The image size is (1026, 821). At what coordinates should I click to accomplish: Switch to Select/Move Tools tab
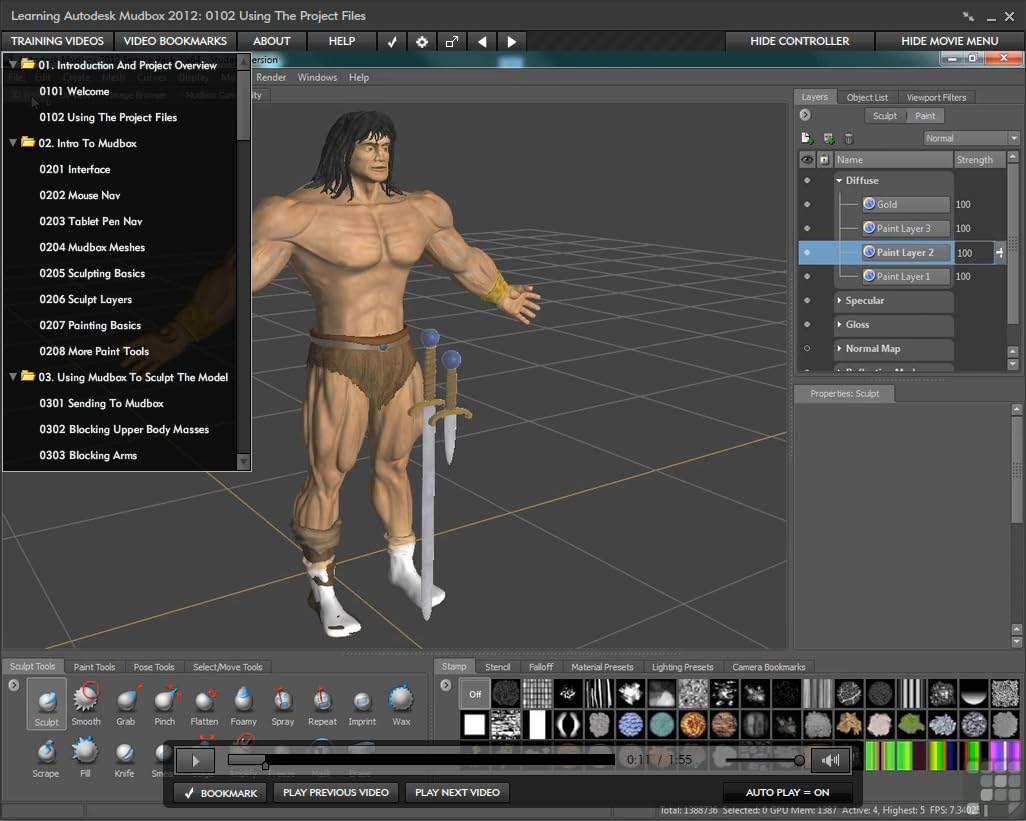(x=228, y=667)
